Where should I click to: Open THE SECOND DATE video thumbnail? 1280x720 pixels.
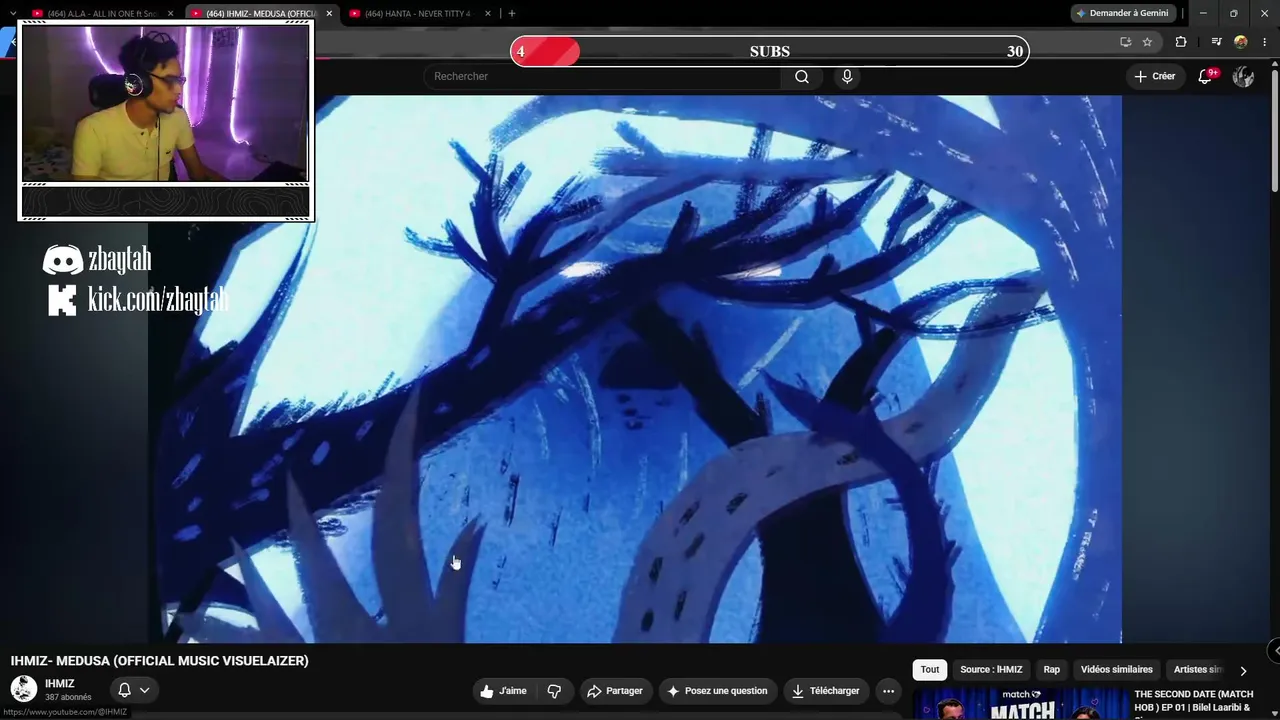[x=1021, y=704]
